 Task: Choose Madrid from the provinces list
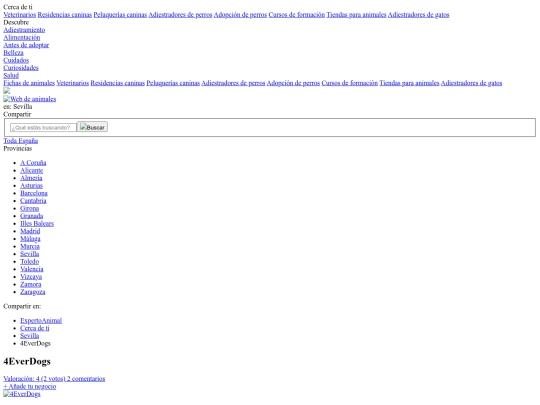coord(30,231)
